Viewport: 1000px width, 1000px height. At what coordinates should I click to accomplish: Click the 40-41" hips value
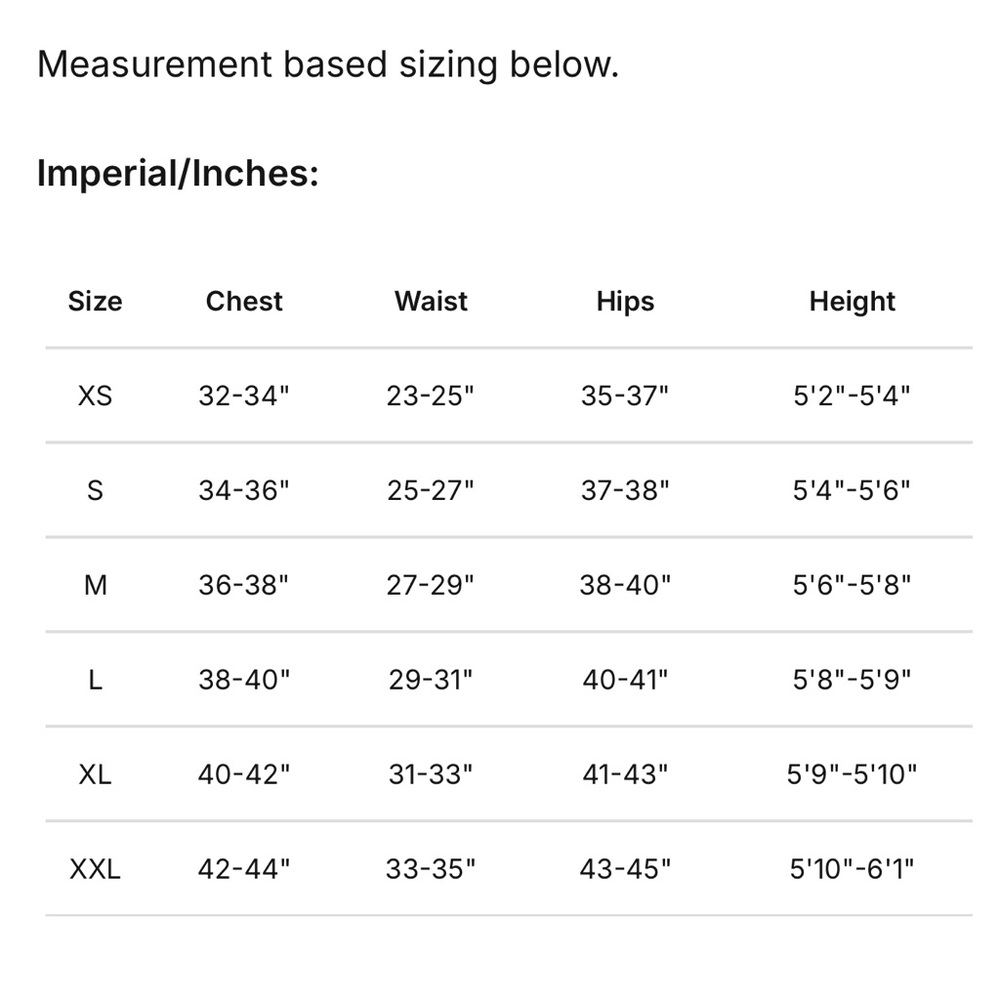coord(625,679)
